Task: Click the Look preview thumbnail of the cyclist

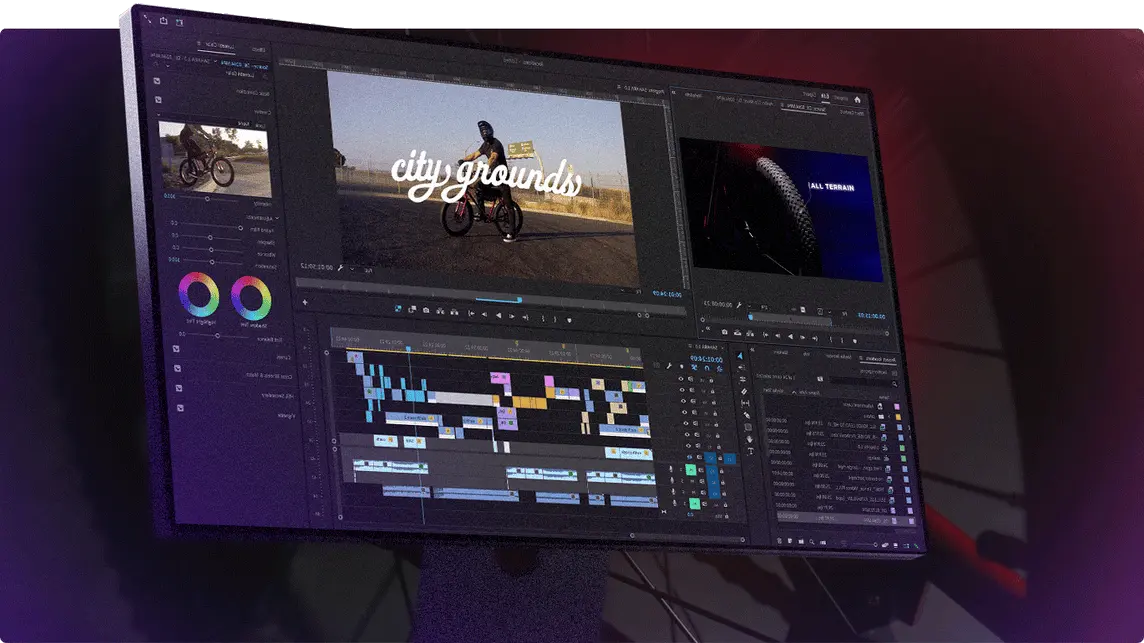Action: click(x=213, y=157)
